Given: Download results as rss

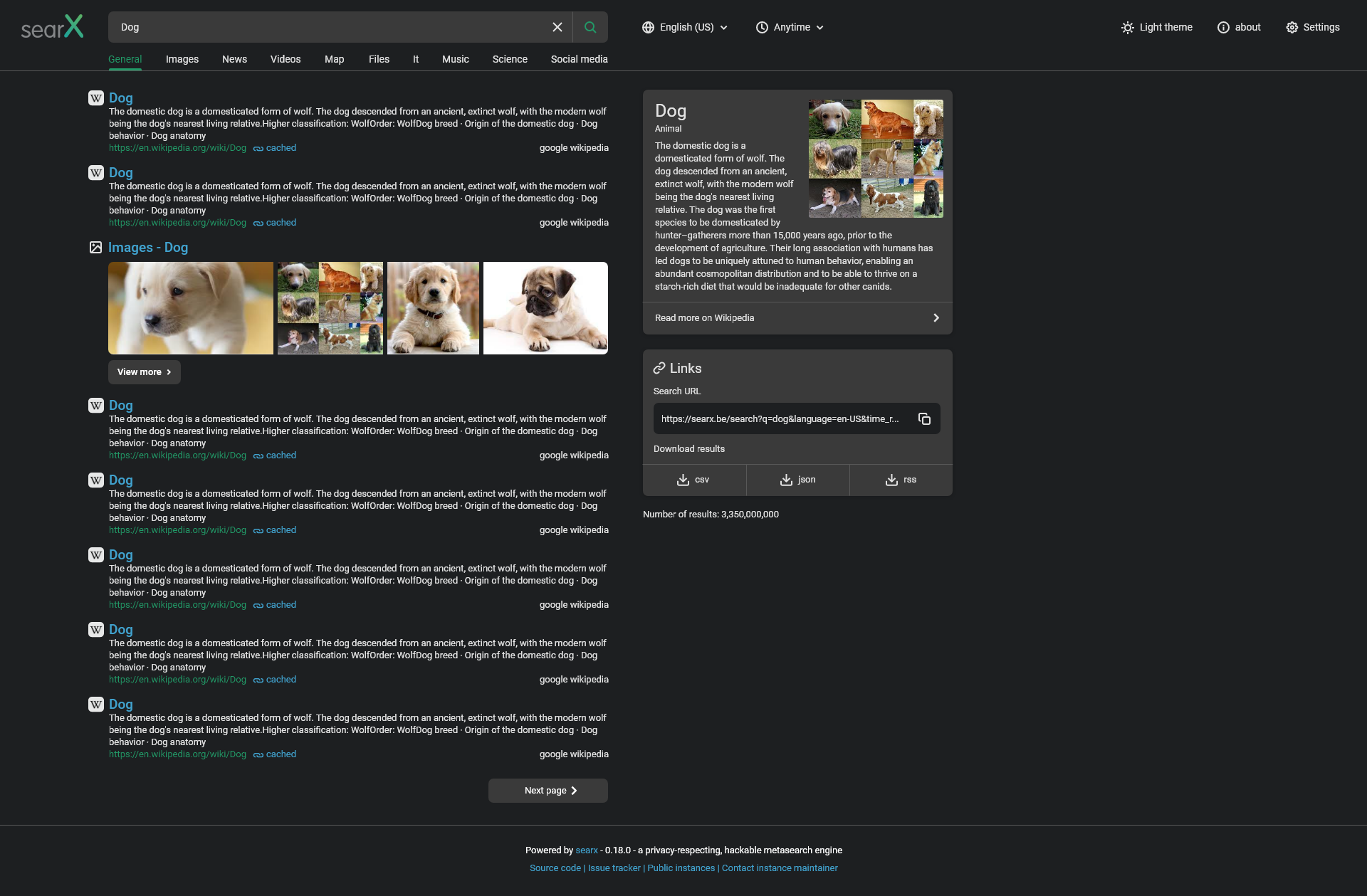Looking at the screenshot, I should (900, 480).
